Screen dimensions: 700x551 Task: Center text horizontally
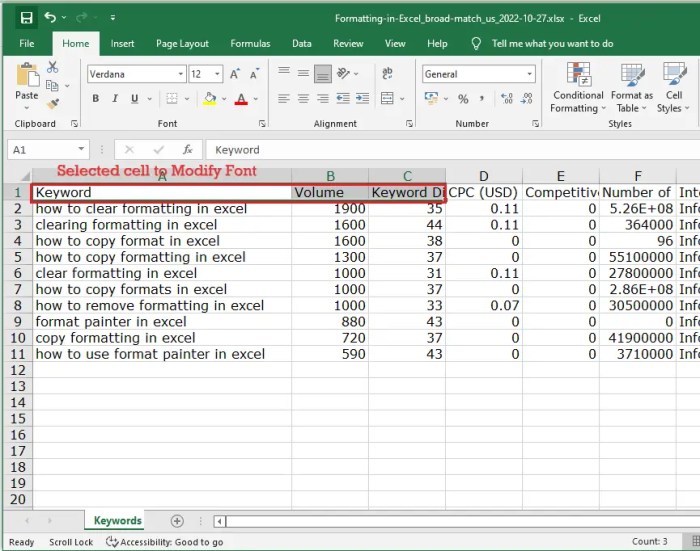303,98
